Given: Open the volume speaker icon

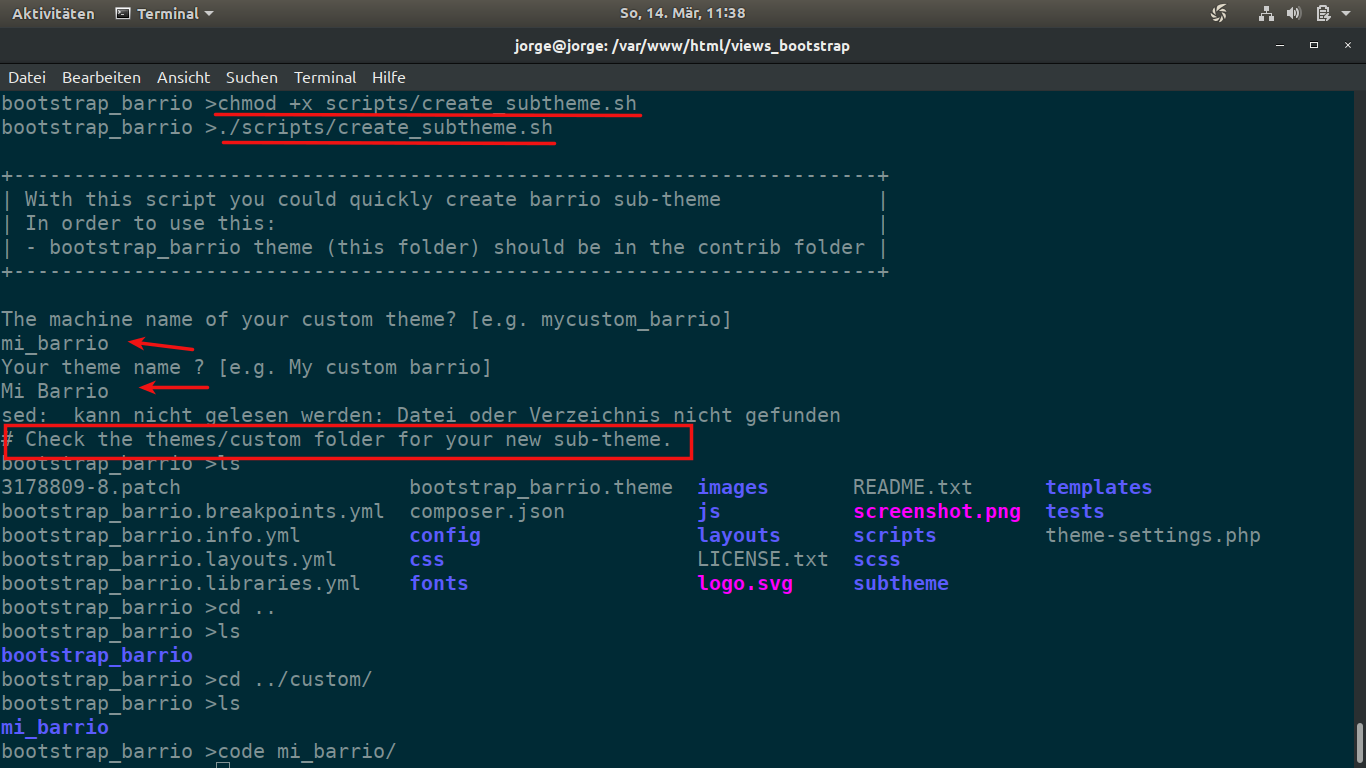Looking at the screenshot, I should [1294, 14].
